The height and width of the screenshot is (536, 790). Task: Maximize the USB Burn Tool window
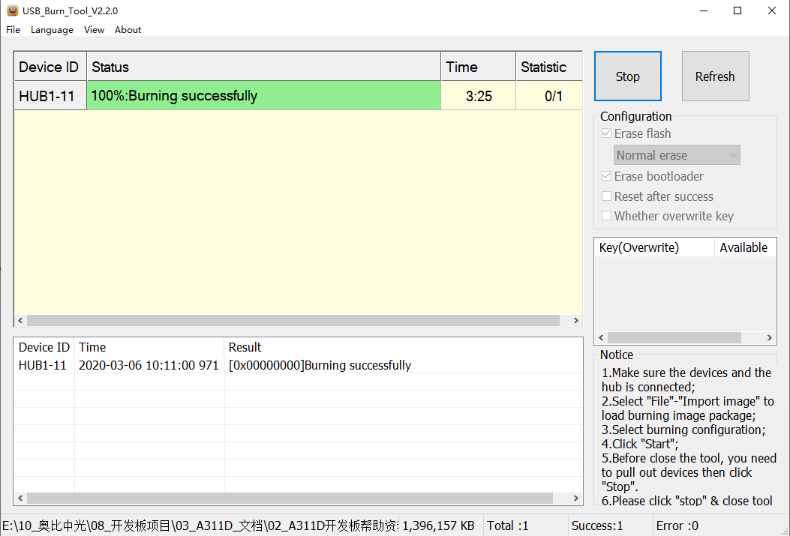click(738, 11)
